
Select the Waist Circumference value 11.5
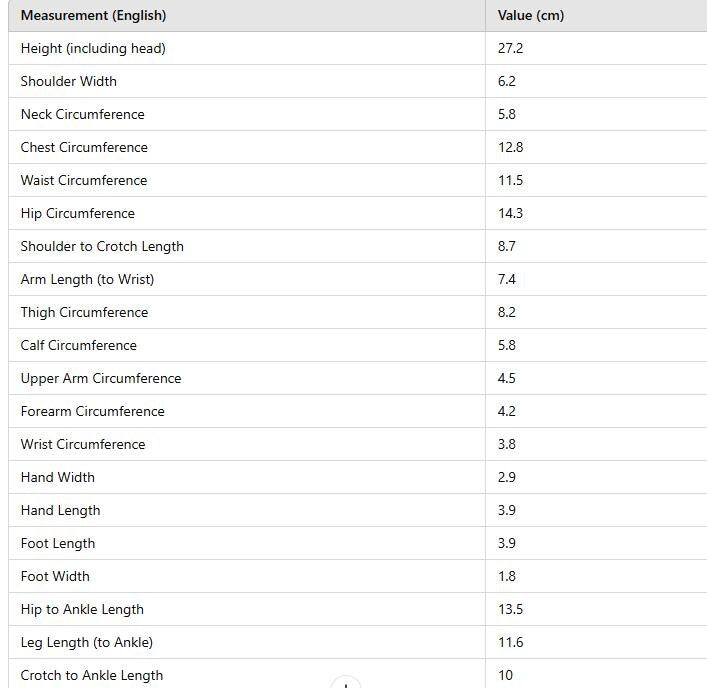tap(510, 180)
